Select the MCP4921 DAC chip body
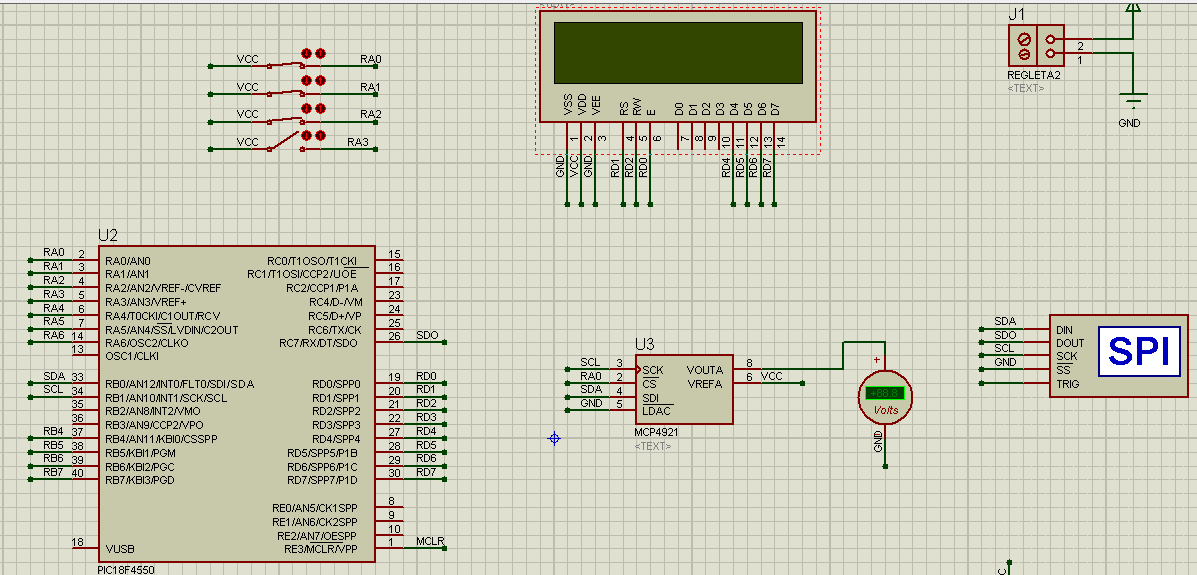 [x=684, y=389]
